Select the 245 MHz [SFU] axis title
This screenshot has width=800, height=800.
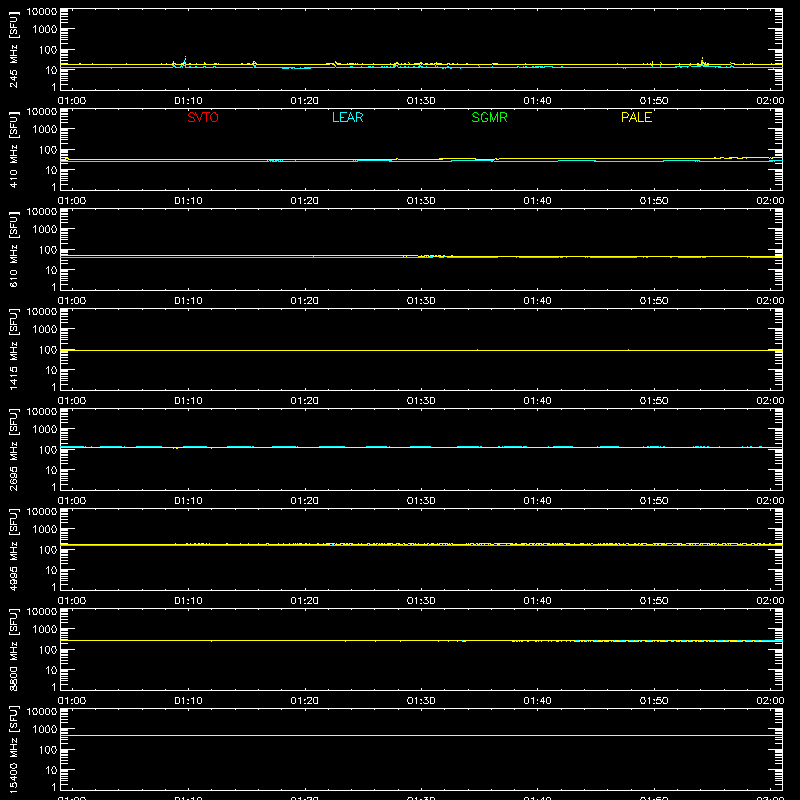point(14,49)
